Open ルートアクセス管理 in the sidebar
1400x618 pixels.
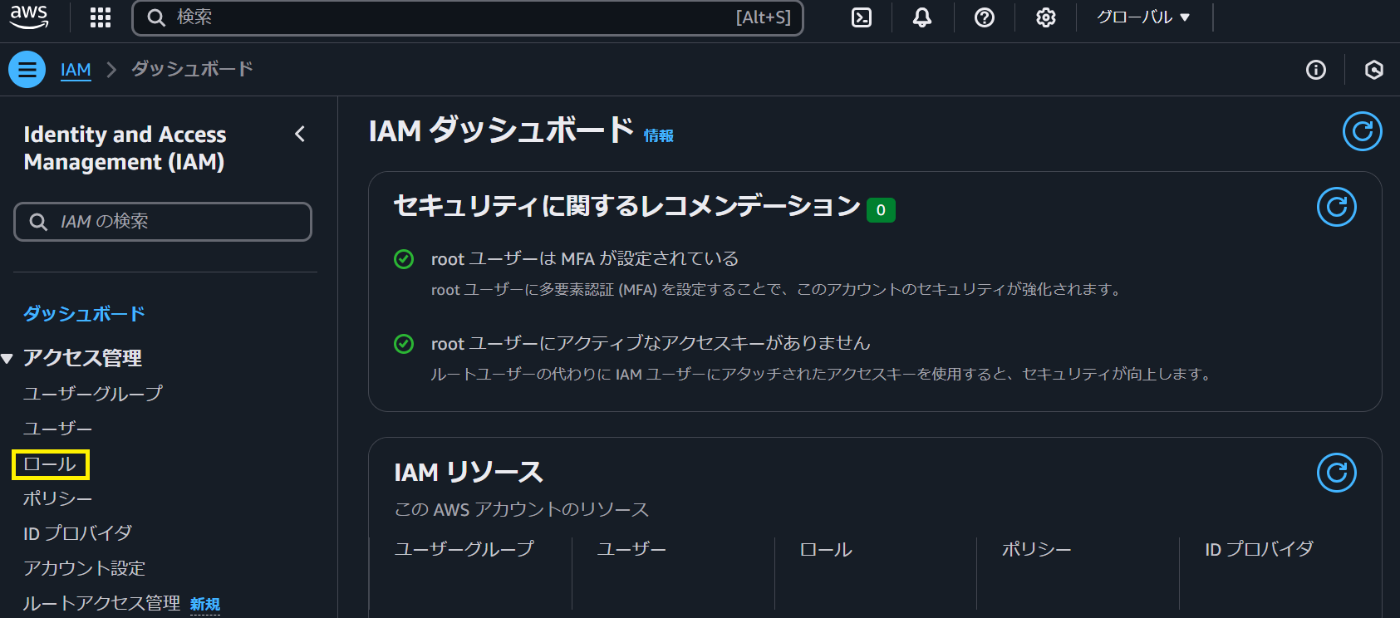[101, 603]
